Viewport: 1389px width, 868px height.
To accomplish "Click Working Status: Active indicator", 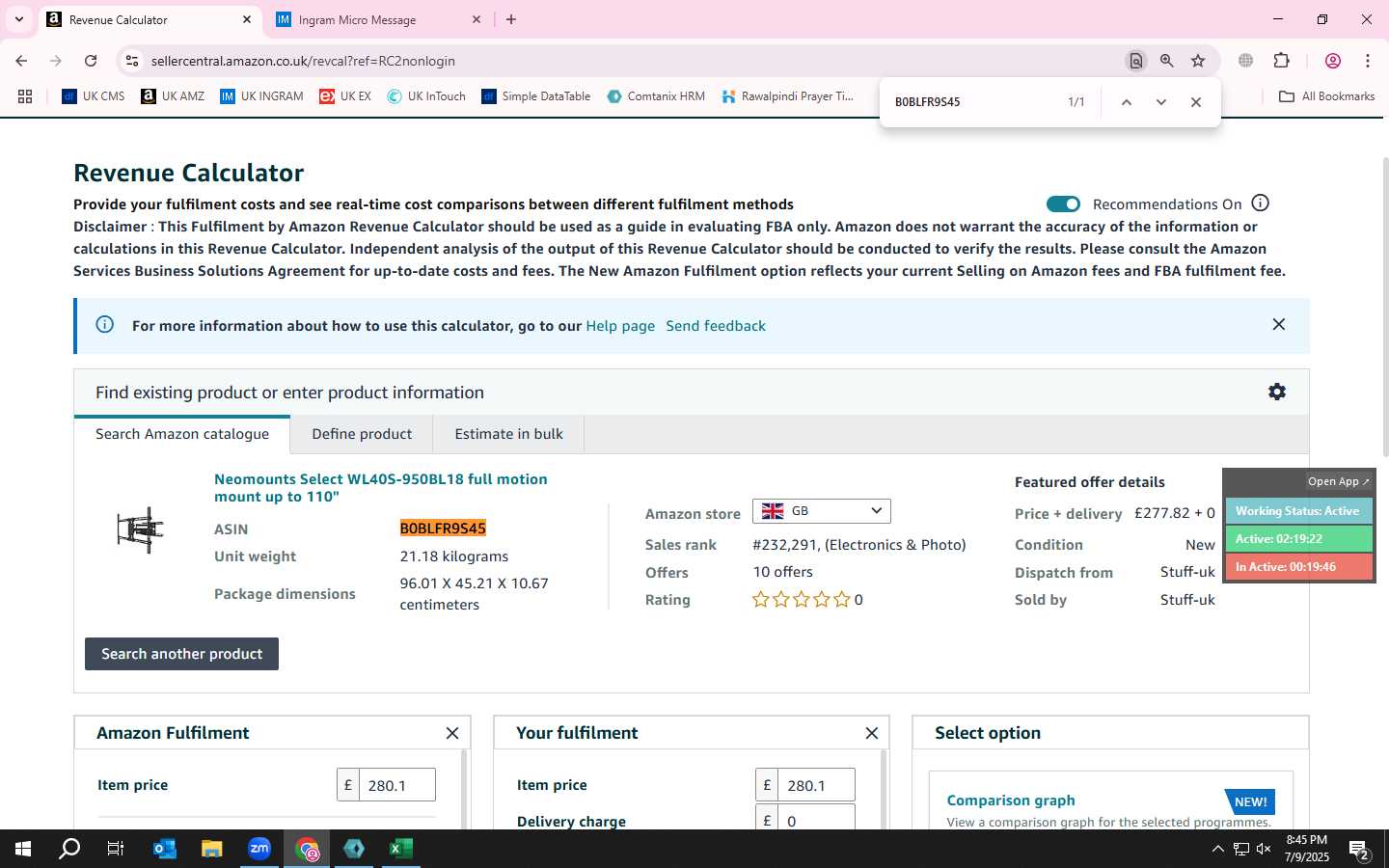I will point(1298,511).
